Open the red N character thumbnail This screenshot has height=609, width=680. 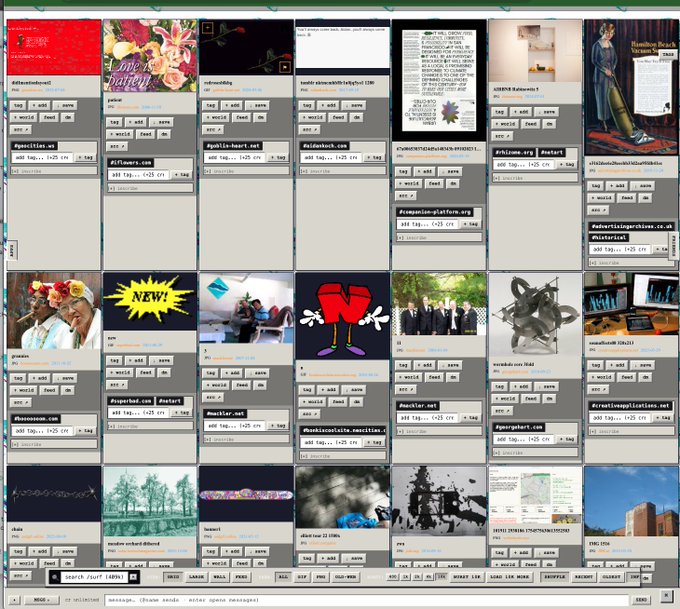tap(342, 316)
